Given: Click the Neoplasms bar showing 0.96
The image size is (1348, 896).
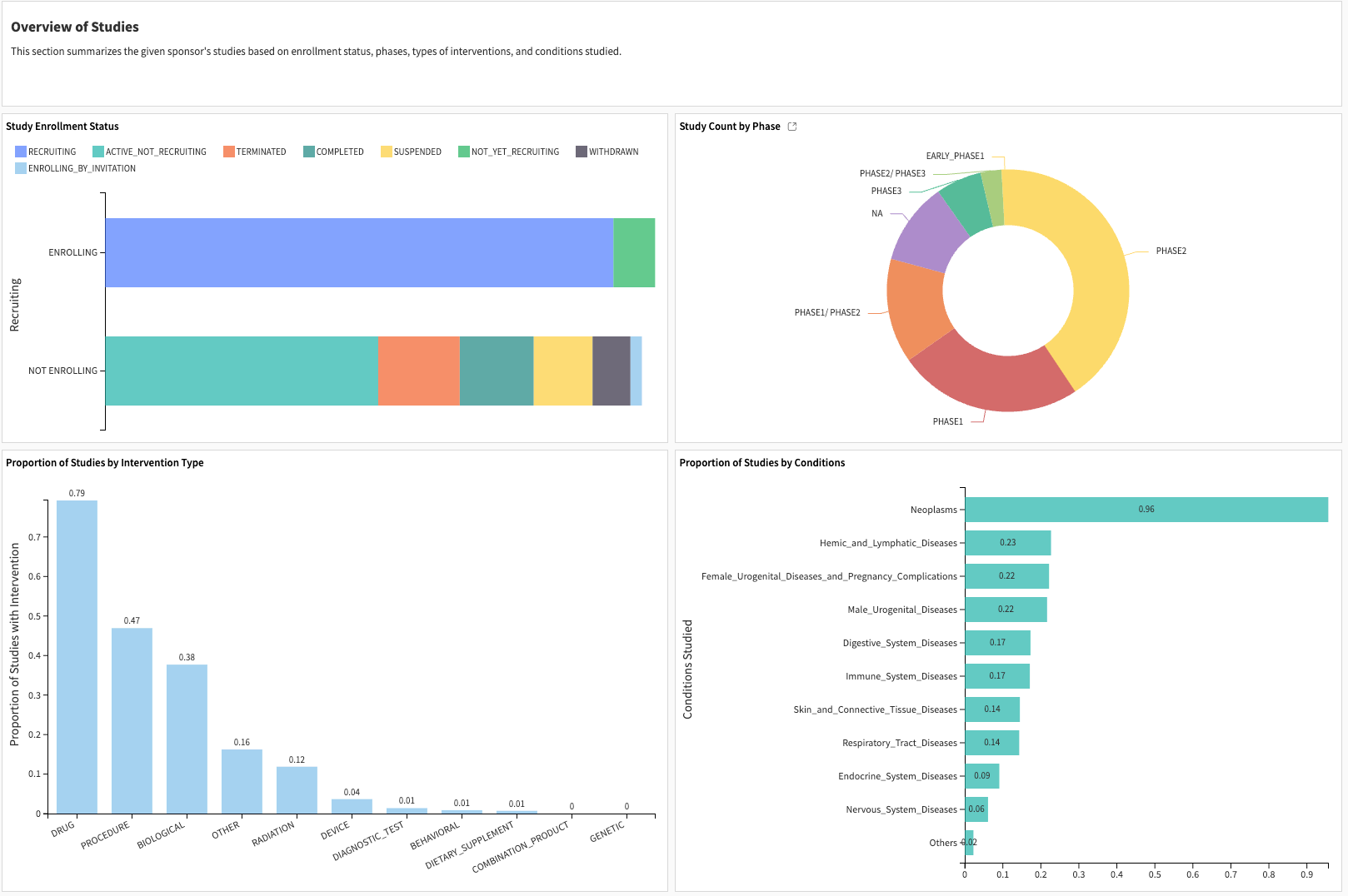Looking at the screenshot, I should pyautogui.click(x=1146, y=510).
